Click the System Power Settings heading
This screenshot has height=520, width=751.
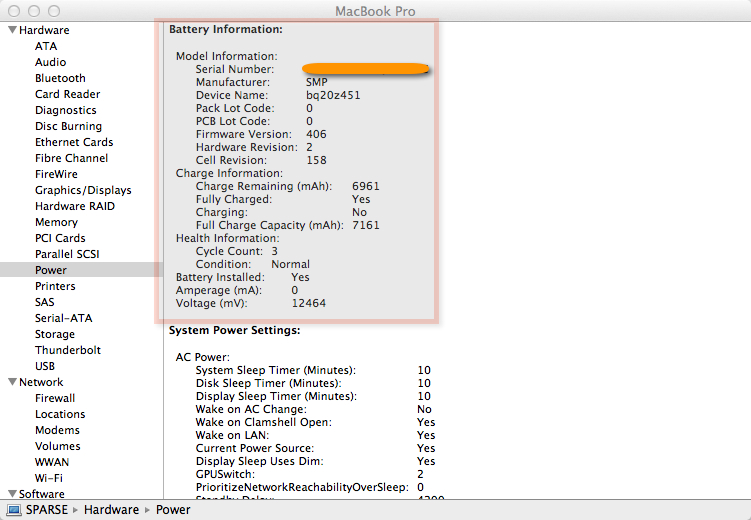pos(235,330)
